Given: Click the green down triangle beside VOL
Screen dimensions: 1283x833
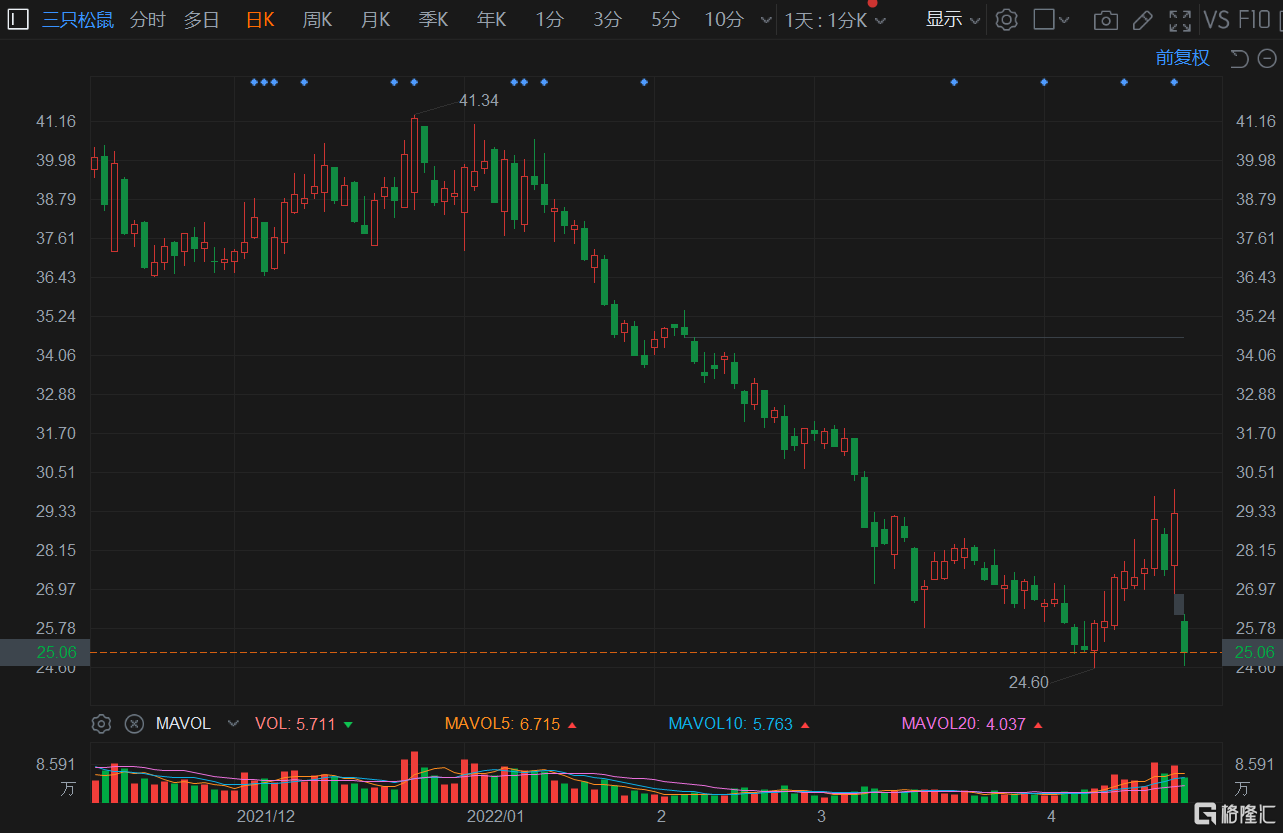Looking at the screenshot, I should coord(347,724).
